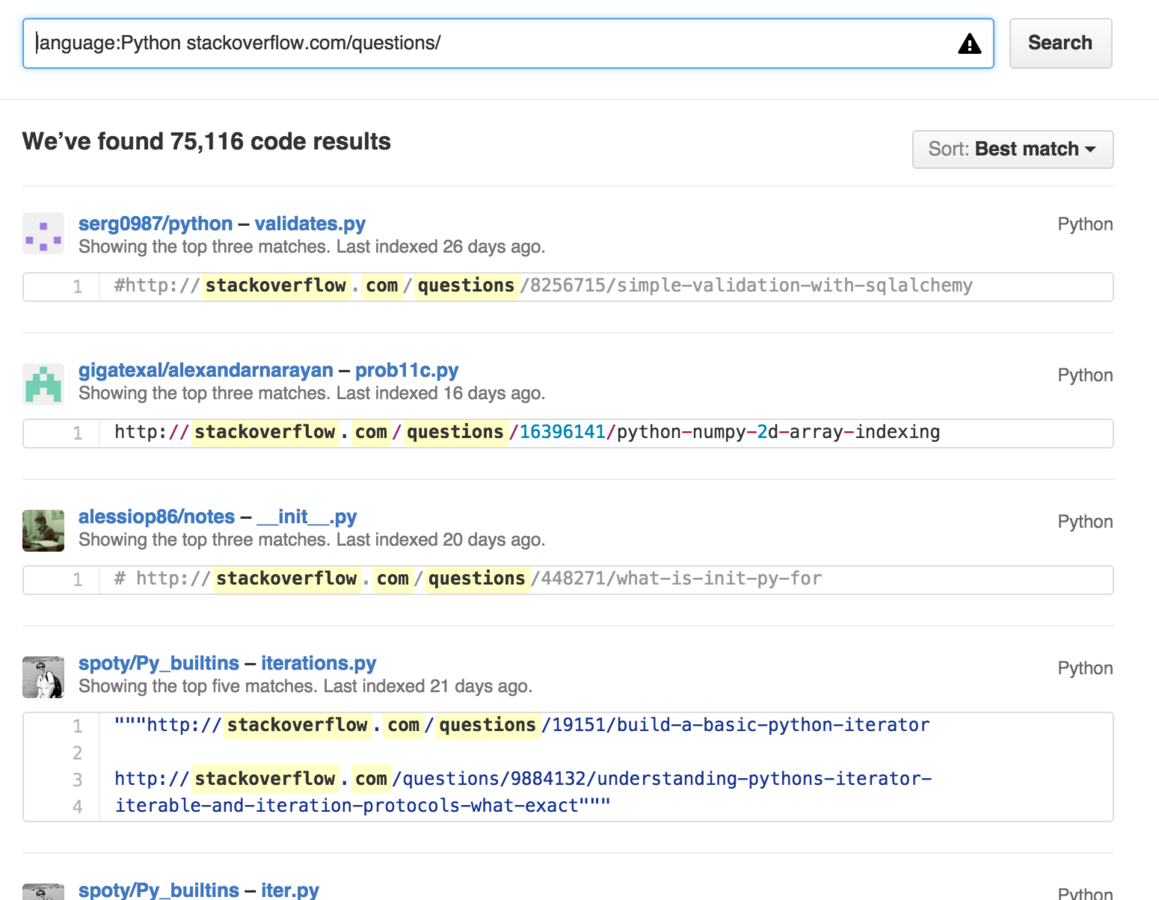Open the alessiop86 user avatar
The width and height of the screenshot is (1159, 900).
[43, 531]
